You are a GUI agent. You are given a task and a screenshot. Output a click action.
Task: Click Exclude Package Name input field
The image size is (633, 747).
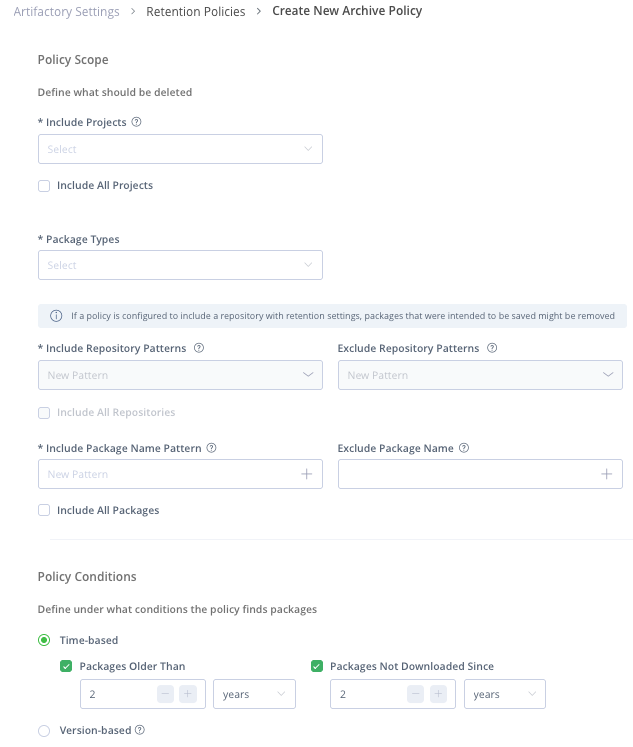(465, 474)
